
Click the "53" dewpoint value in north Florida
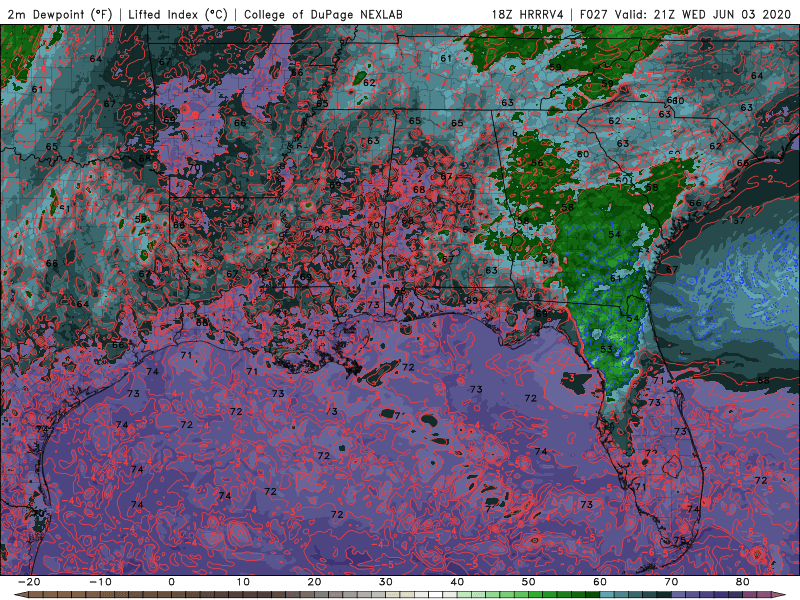(x=606, y=349)
